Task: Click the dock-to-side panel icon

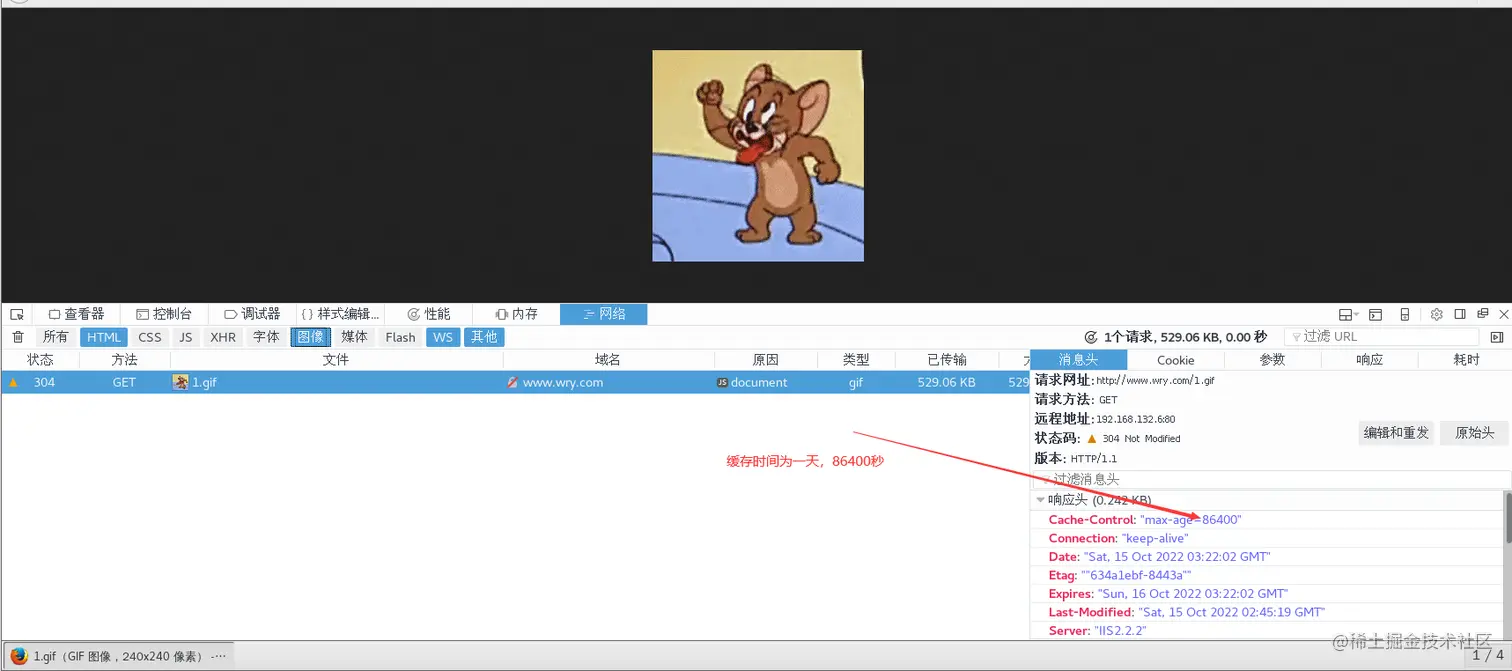Action: 1460,314
